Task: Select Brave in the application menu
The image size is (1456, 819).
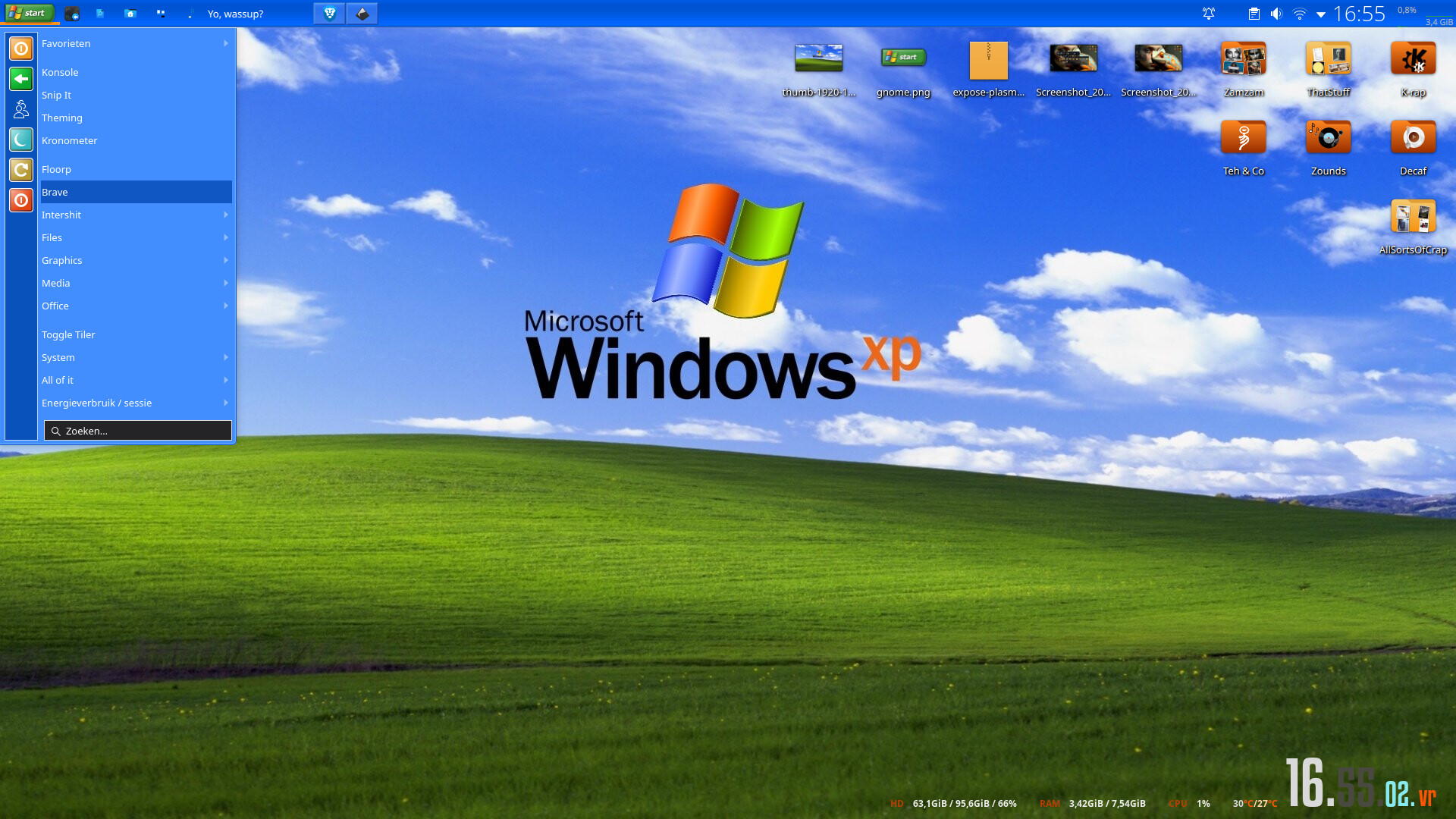Action: 135,192
